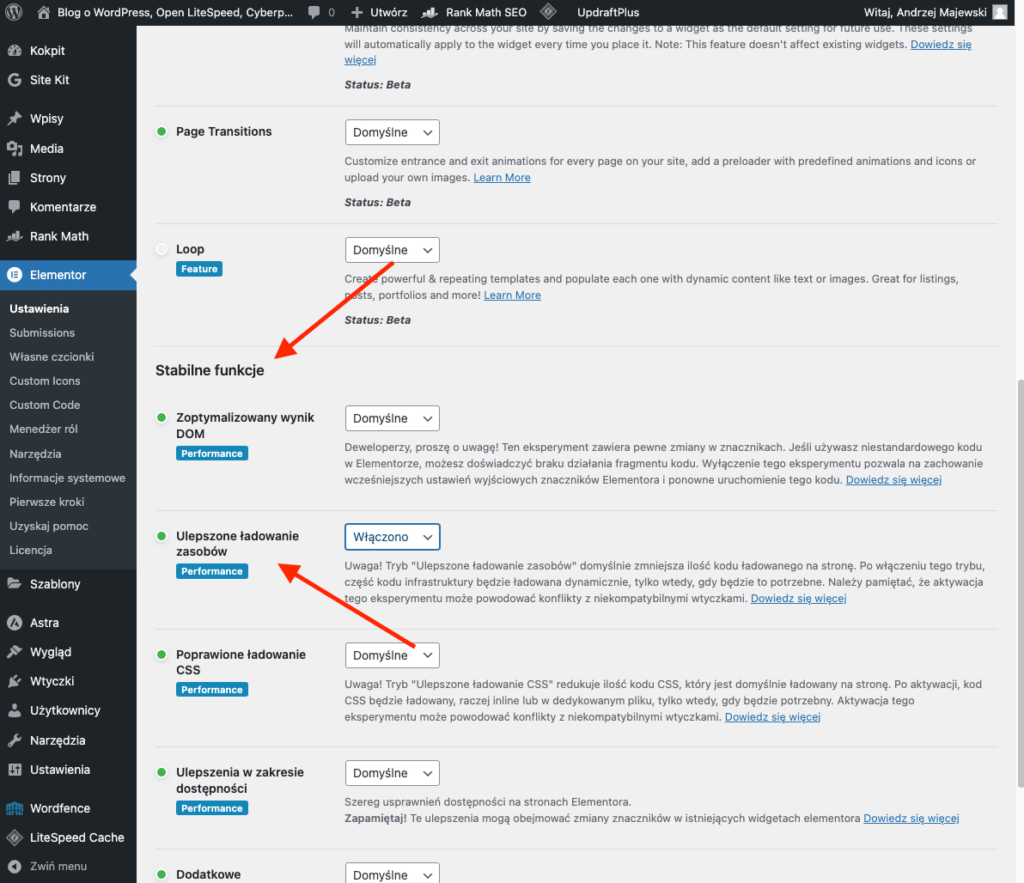Screen dimensions: 1024x883
Task: Click the page vertical scrollbar
Action: tap(1020, 582)
